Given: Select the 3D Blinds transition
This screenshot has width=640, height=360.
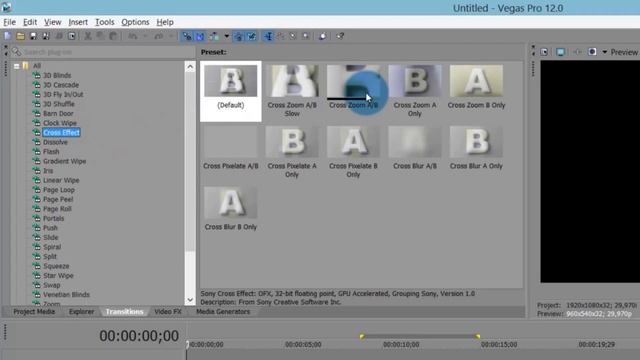Looking at the screenshot, I should coord(57,75).
